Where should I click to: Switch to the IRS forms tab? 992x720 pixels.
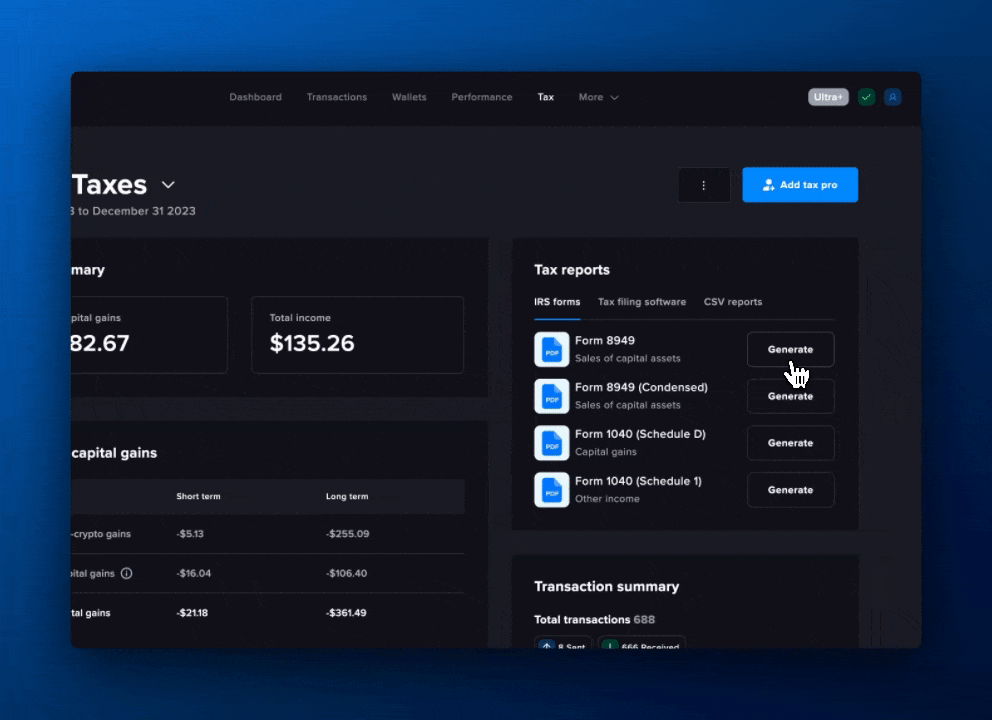pyautogui.click(x=557, y=302)
